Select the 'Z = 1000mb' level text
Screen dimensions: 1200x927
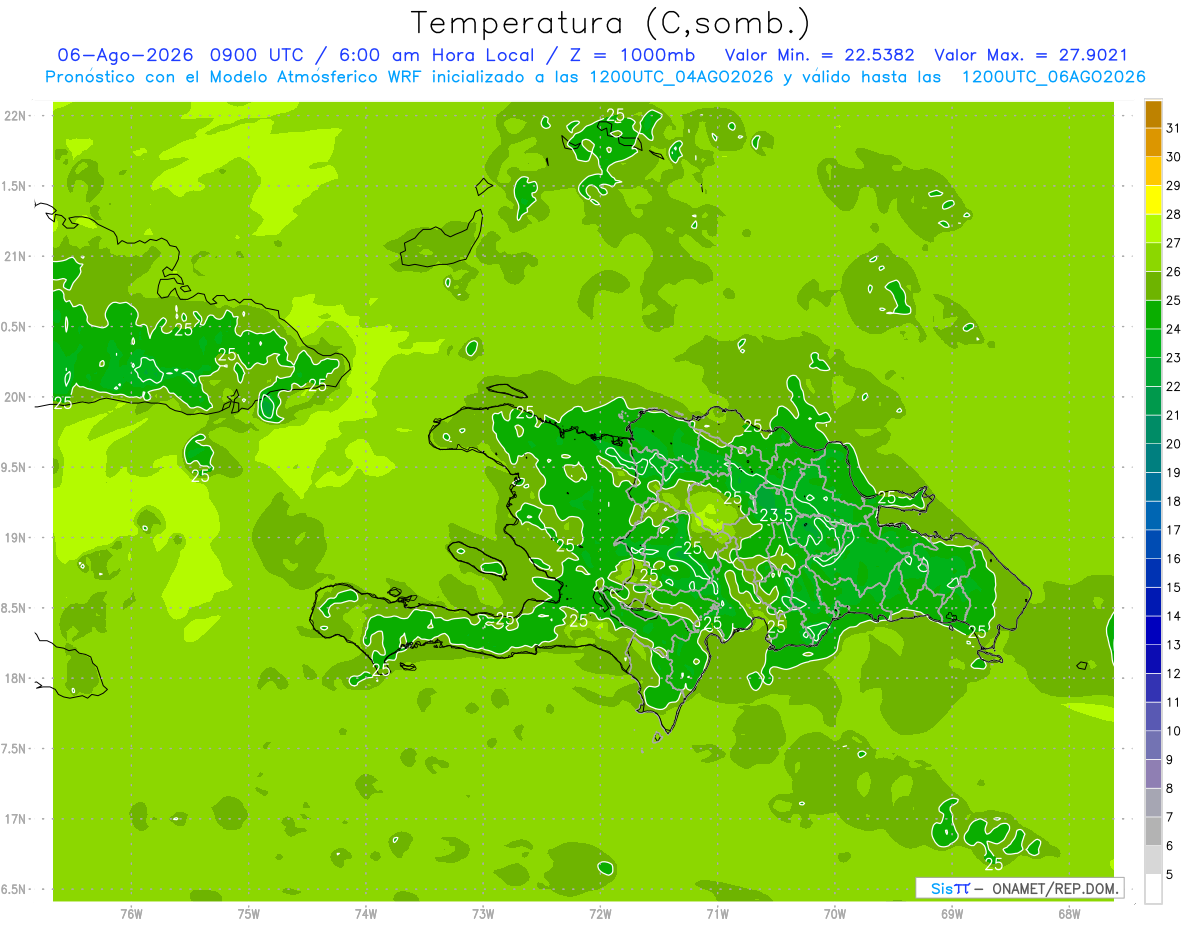(x=634, y=55)
